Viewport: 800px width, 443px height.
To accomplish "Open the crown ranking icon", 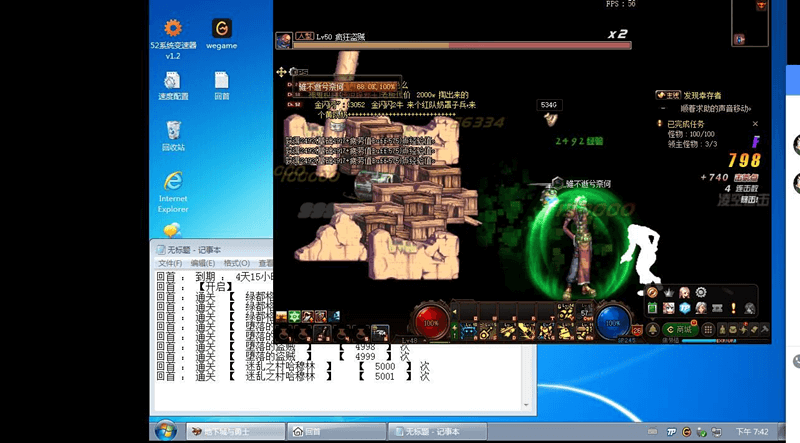I will 668,292.
